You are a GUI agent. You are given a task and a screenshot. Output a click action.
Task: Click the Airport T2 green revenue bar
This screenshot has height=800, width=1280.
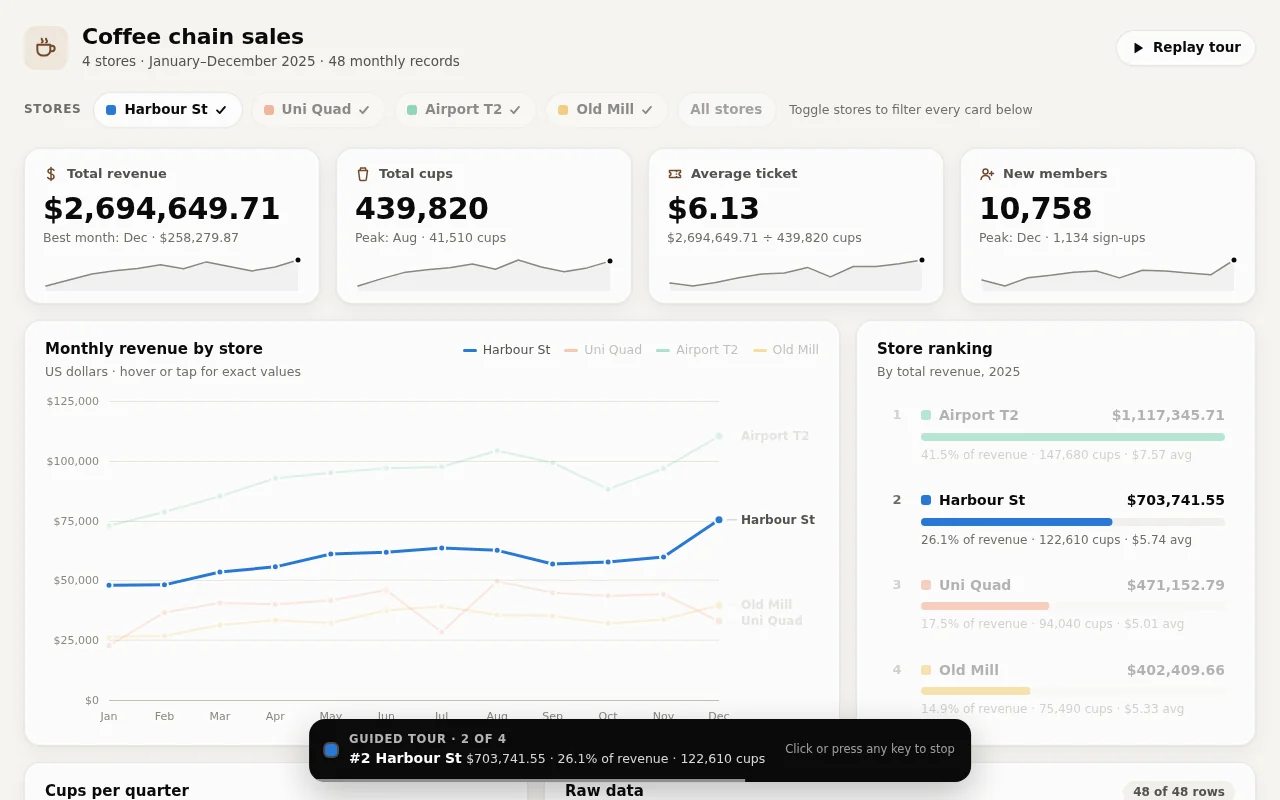(1073, 437)
